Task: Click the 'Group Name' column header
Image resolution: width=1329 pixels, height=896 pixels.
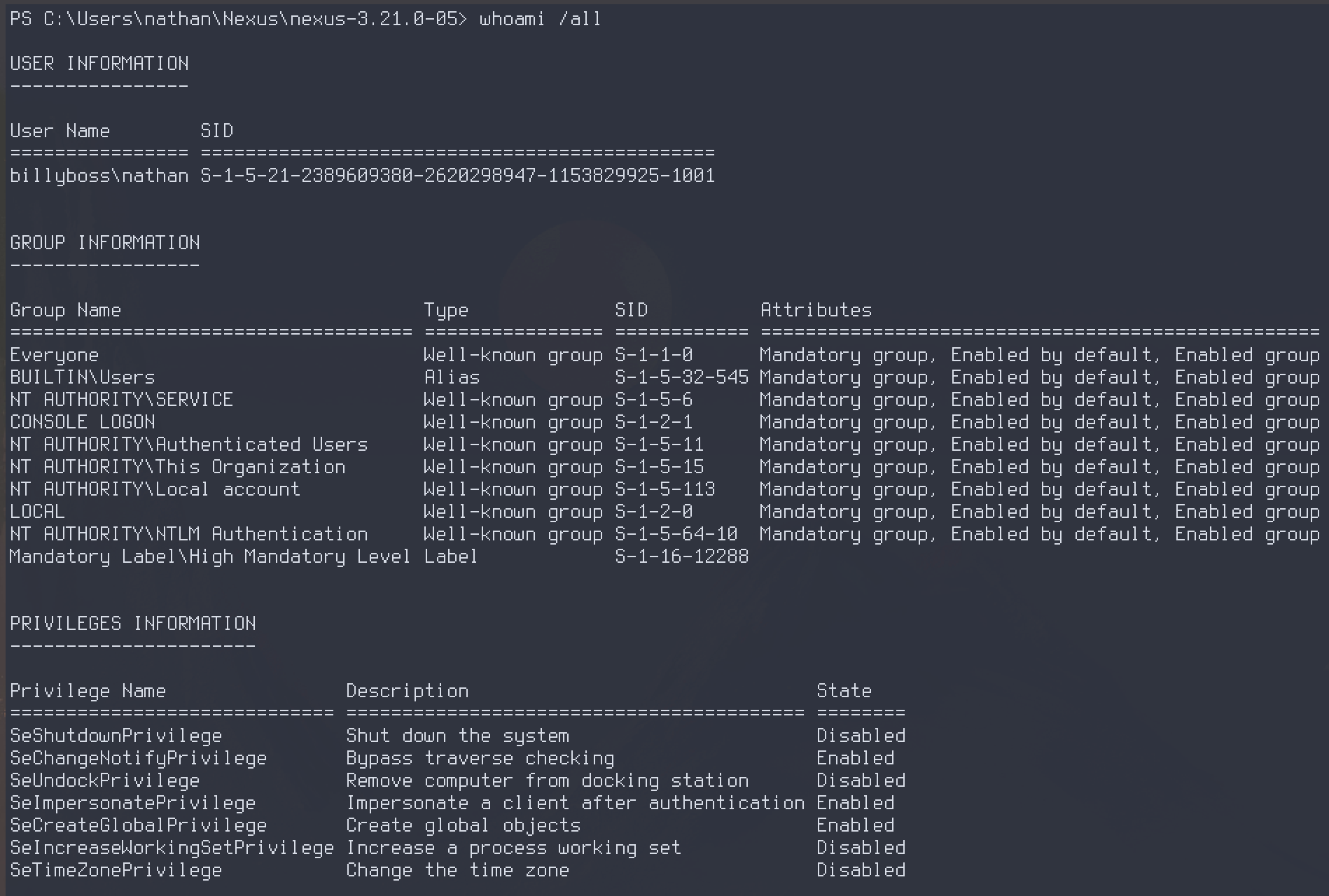Action: tap(66, 310)
